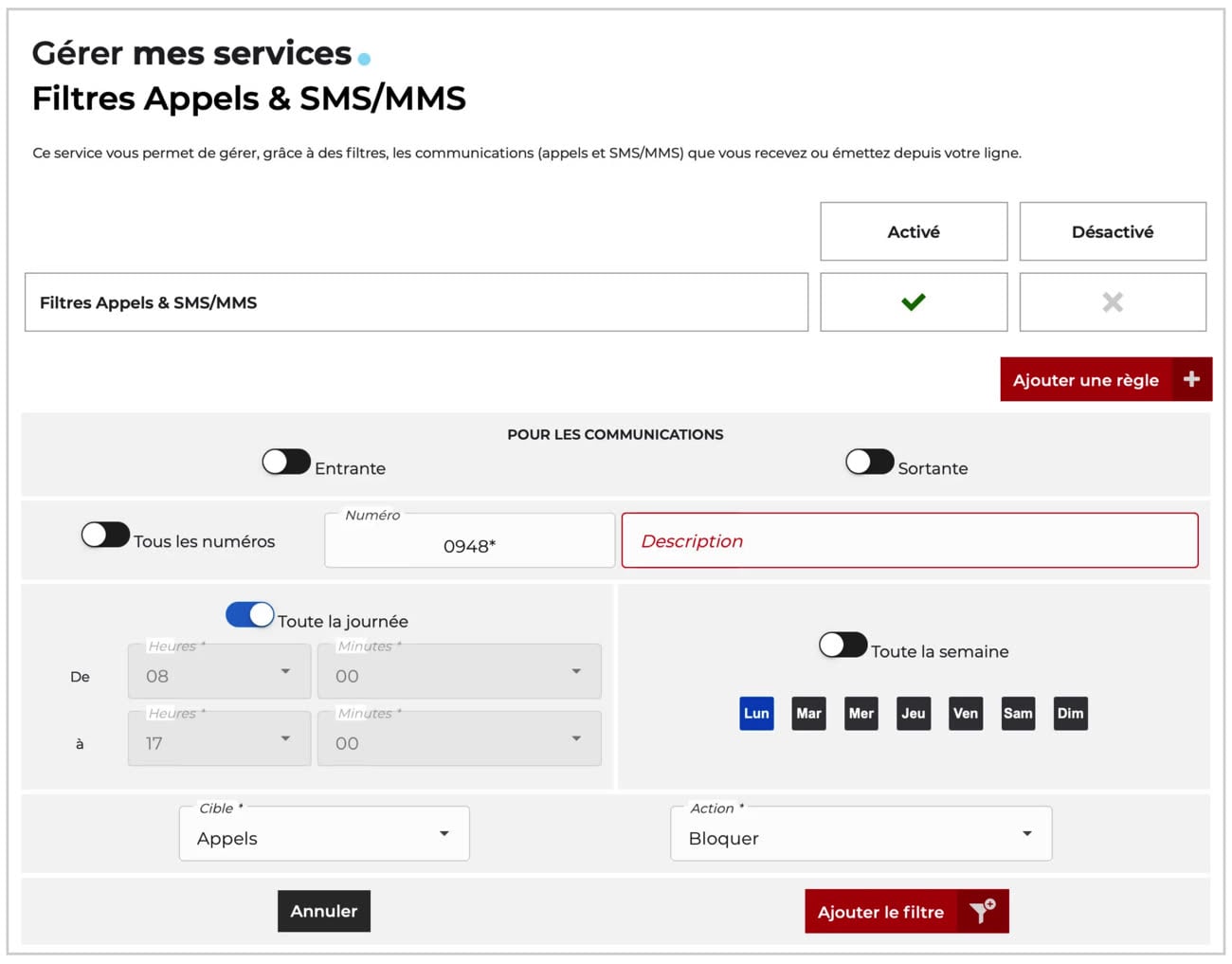Open the start Heures dropdown showing 08
The width and height of the screenshot is (1232, 964).
[x=219, y=674]
